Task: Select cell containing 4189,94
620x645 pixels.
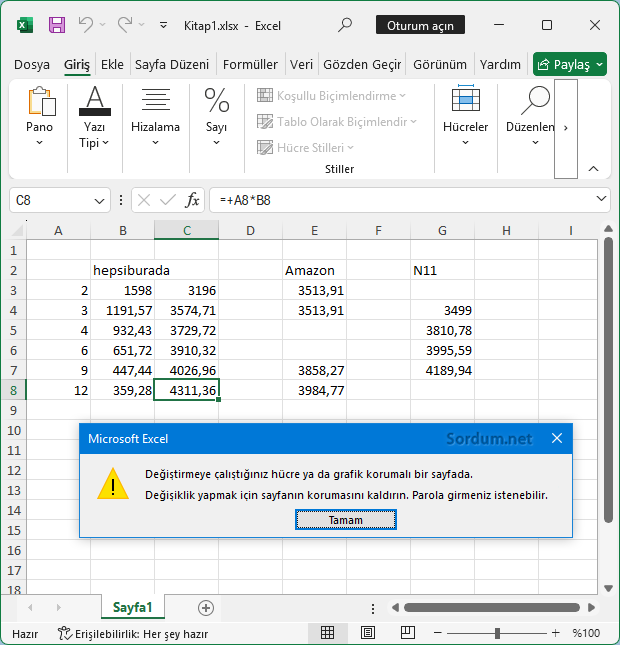Action: (x=442, y=370)
